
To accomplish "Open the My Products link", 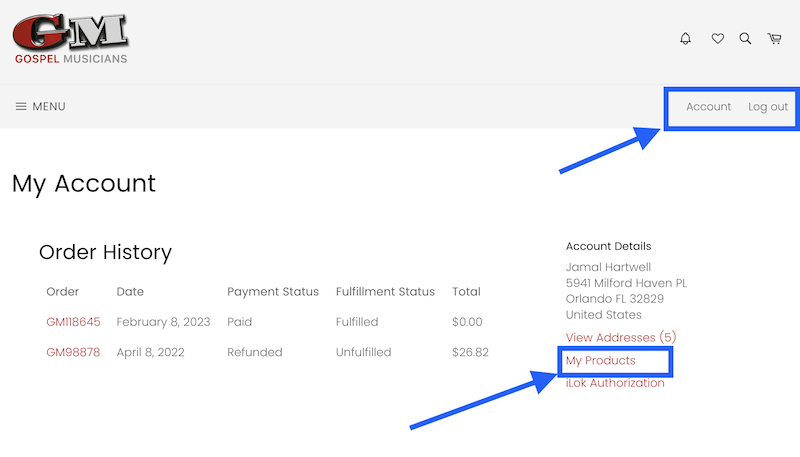I will [x=601, y=361].
